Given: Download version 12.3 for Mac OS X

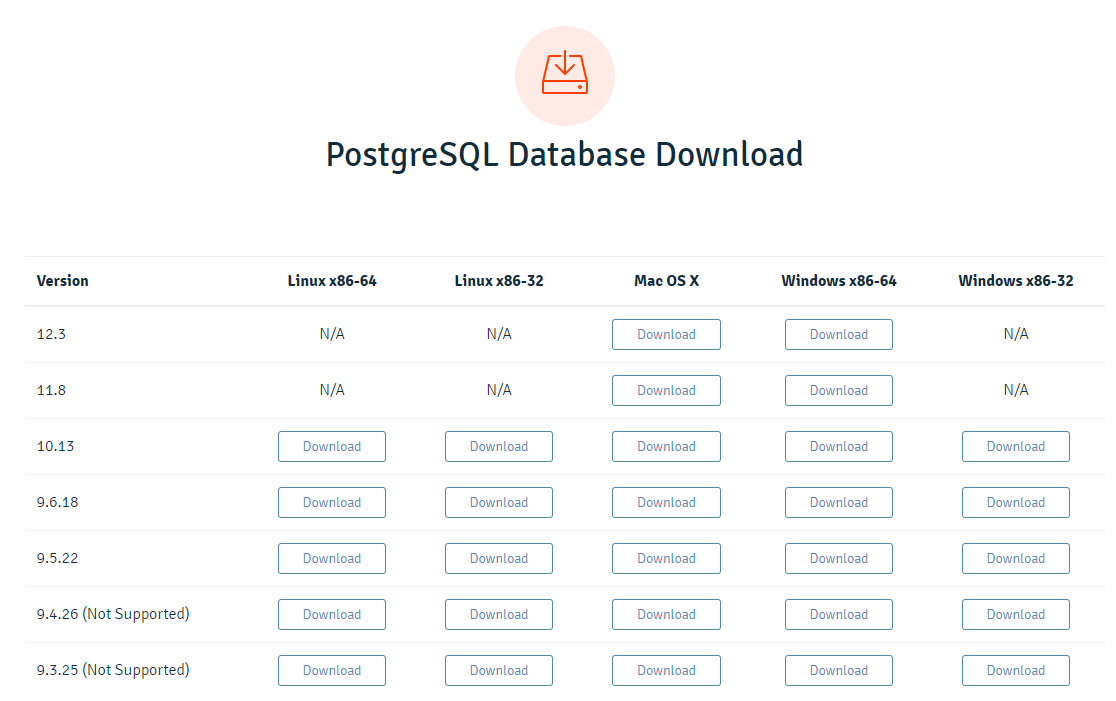Looking at the screenshot, I should [666, 334].
